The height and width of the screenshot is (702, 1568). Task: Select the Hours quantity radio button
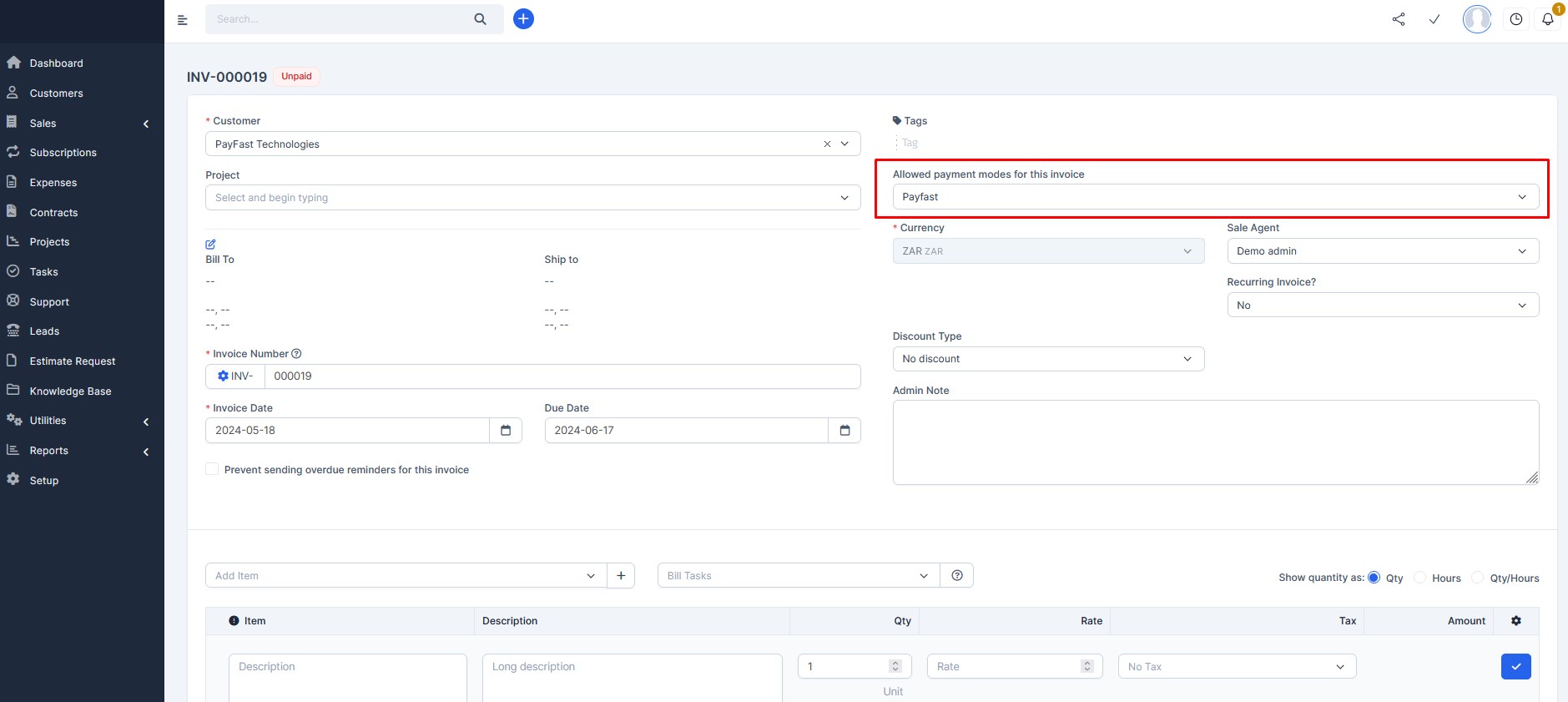(x=1419, y=578)
